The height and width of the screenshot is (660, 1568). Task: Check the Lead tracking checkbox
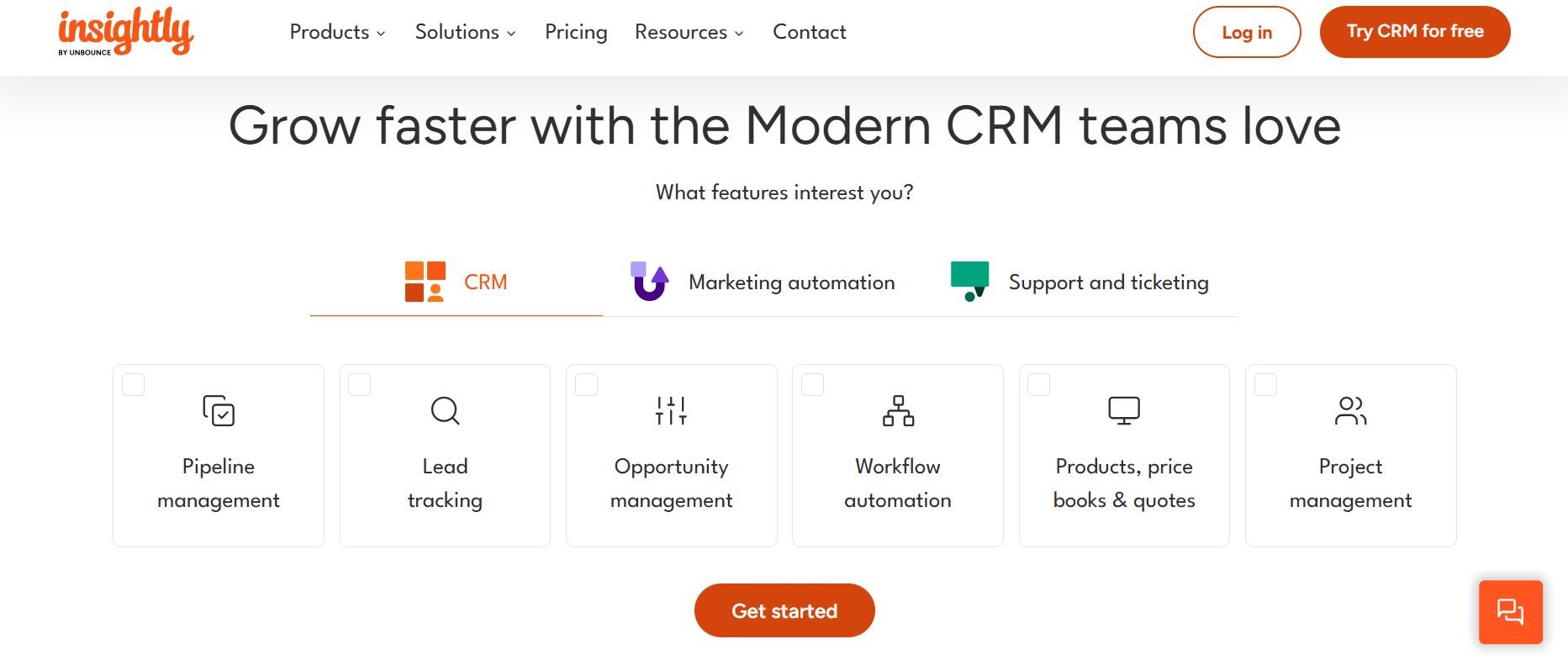pos(360,385)
